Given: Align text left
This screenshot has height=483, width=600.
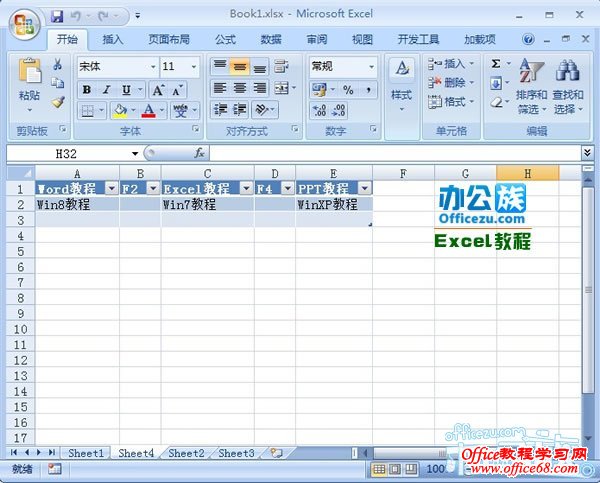Looking at the screenshot, I should 220,88.
